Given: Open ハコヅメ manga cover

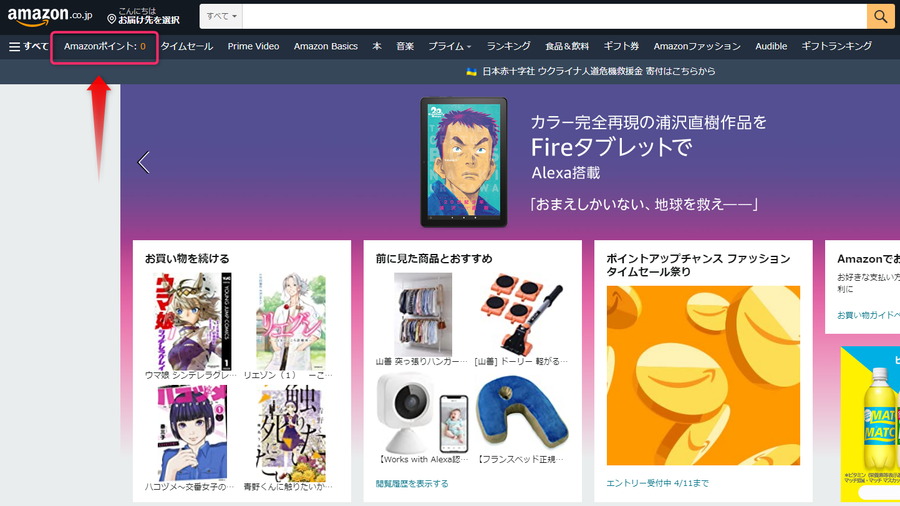Looking at the screenshot, I should click(192, 433).
